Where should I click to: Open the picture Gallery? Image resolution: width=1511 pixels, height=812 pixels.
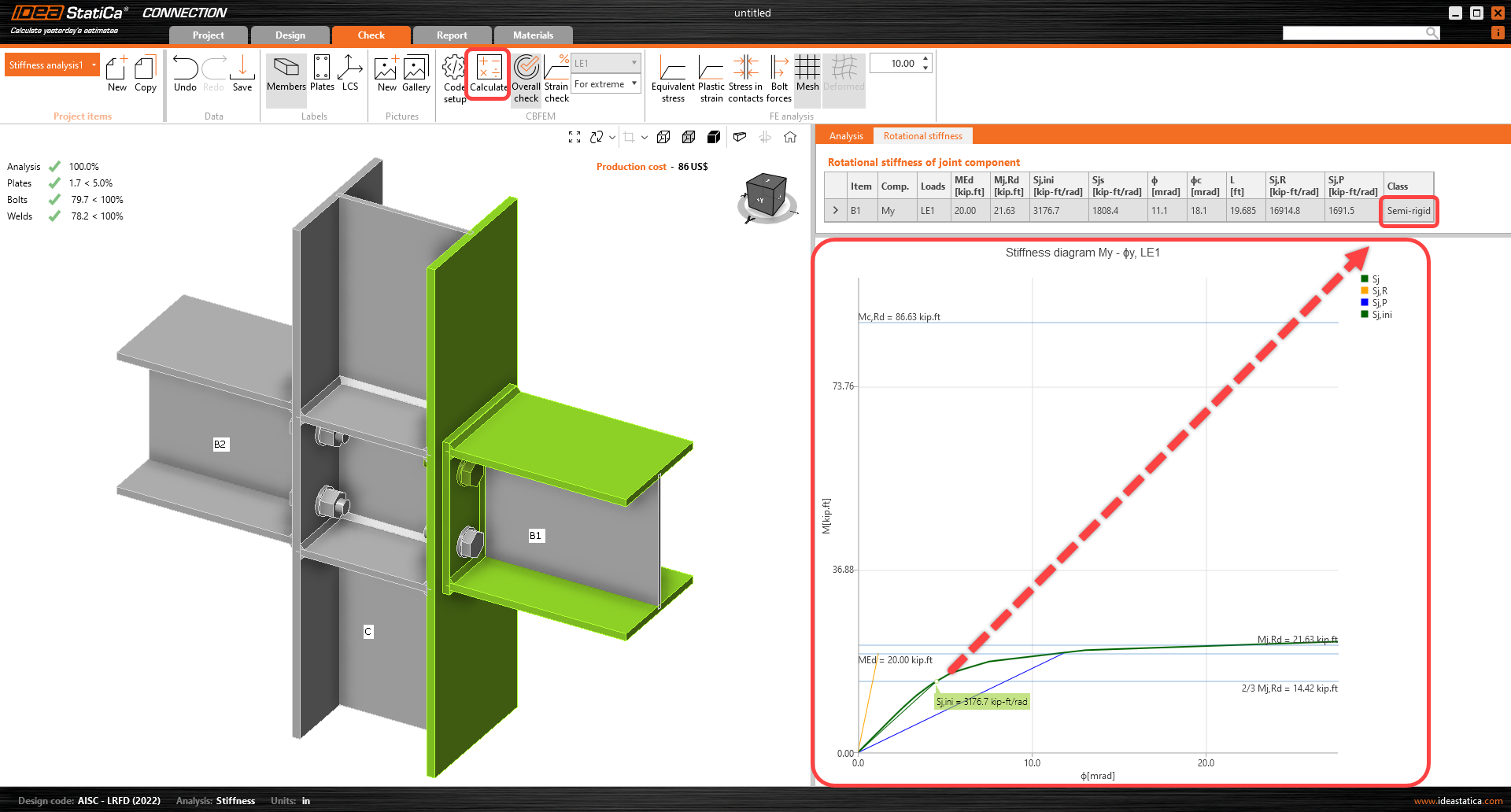(x=416, y=75)
